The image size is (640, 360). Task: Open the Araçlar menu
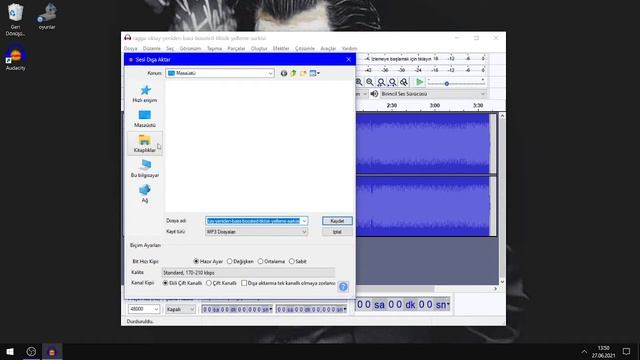point(328,48)
